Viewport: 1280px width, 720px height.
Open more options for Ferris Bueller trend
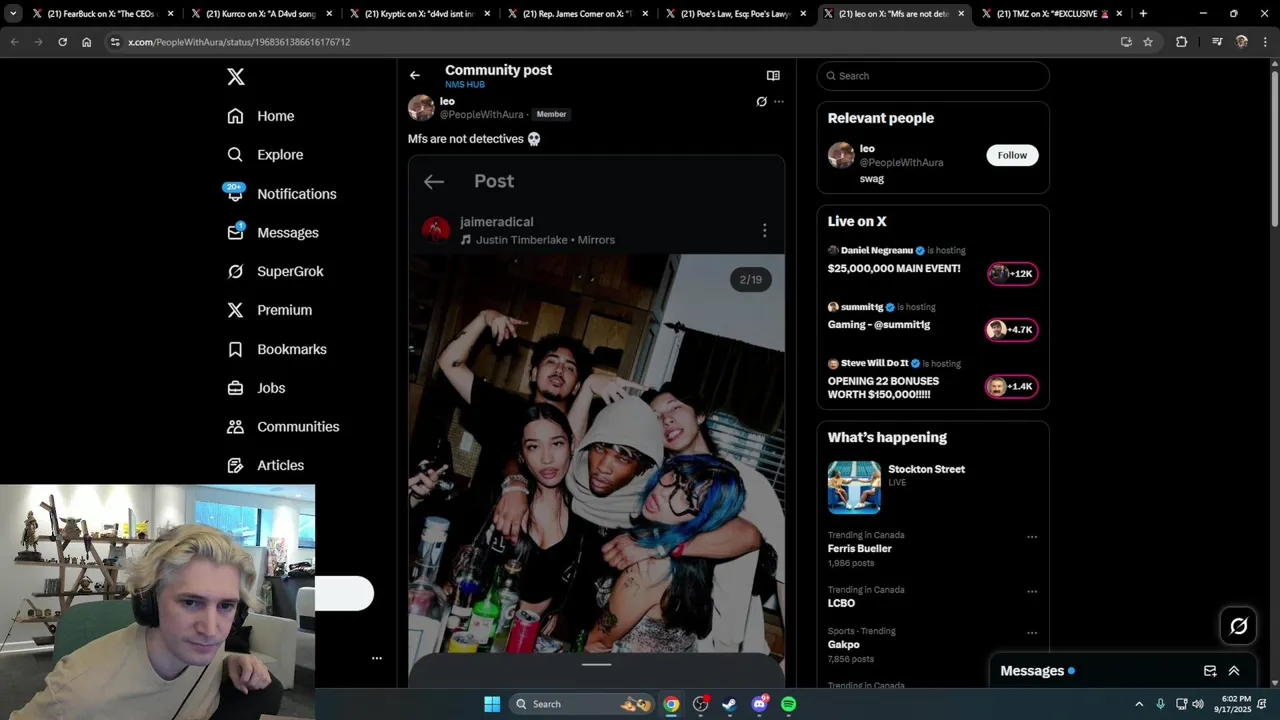click(x=1032, y=537)
